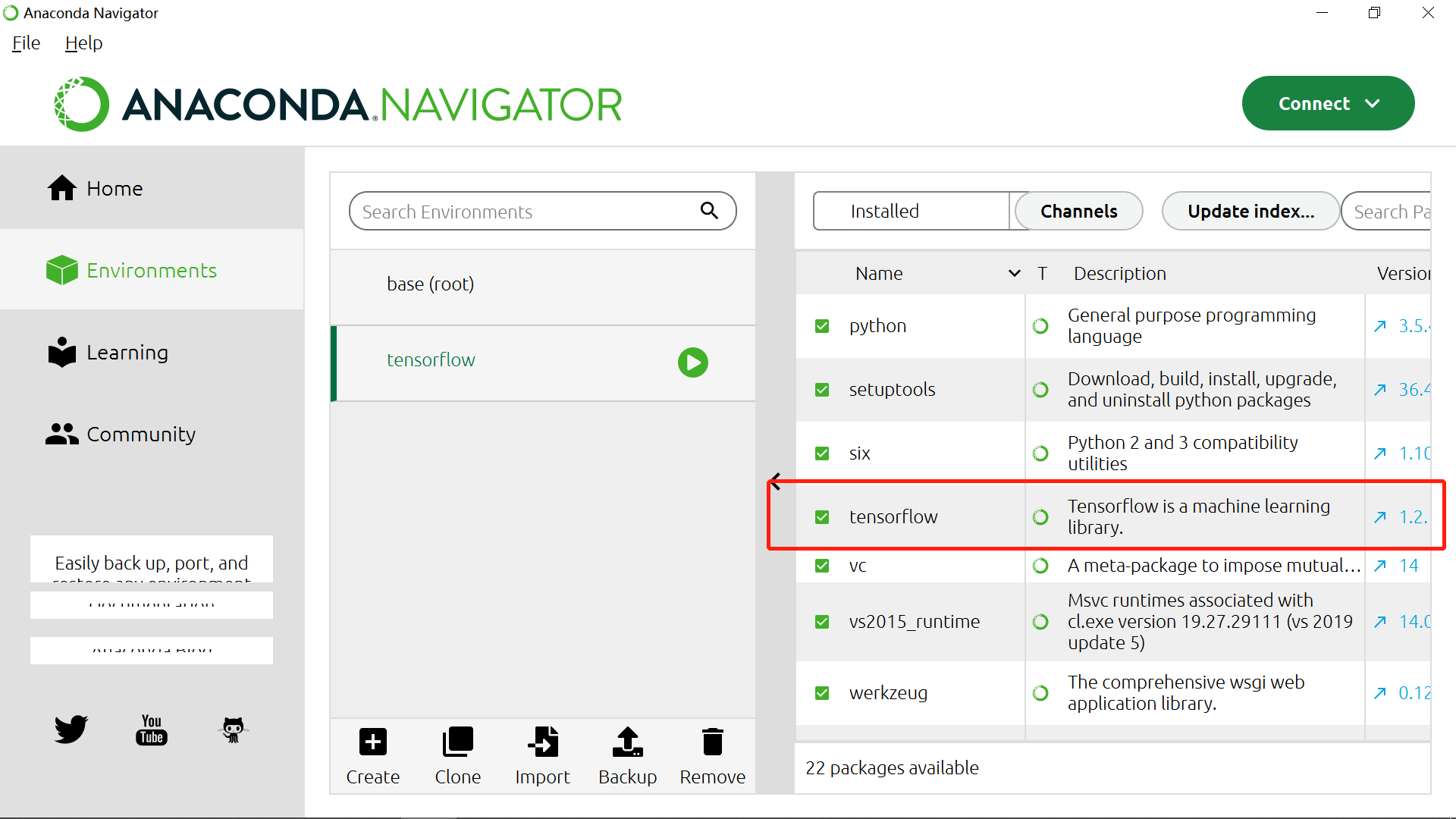
Task: Open the YouTube icon link
Action: coord(152,730)
